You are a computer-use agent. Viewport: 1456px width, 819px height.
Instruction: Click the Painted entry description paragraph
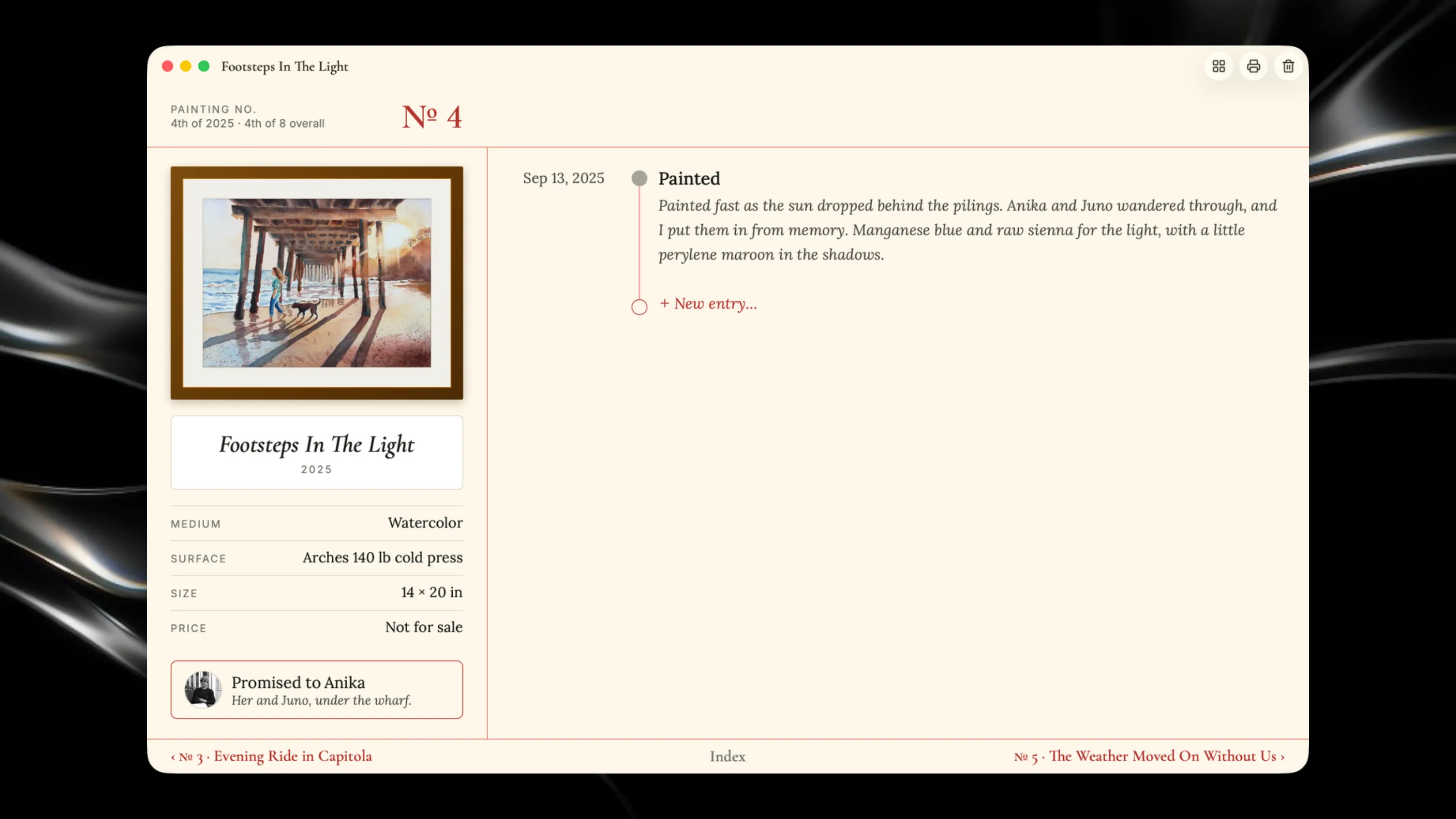967,230
